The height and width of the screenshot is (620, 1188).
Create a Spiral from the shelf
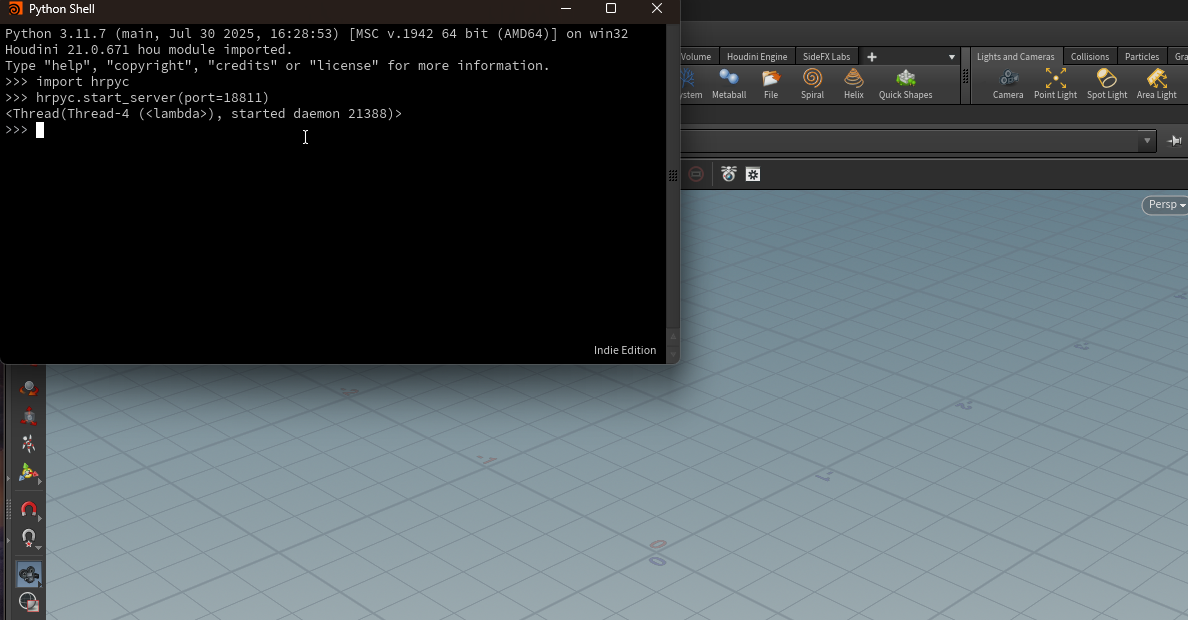(812, 84)
